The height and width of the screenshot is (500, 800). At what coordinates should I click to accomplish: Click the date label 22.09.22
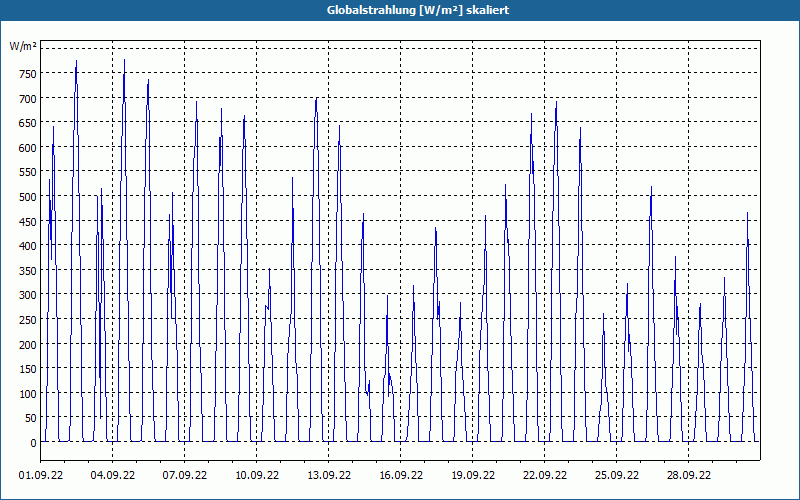(x=544, y=475)
